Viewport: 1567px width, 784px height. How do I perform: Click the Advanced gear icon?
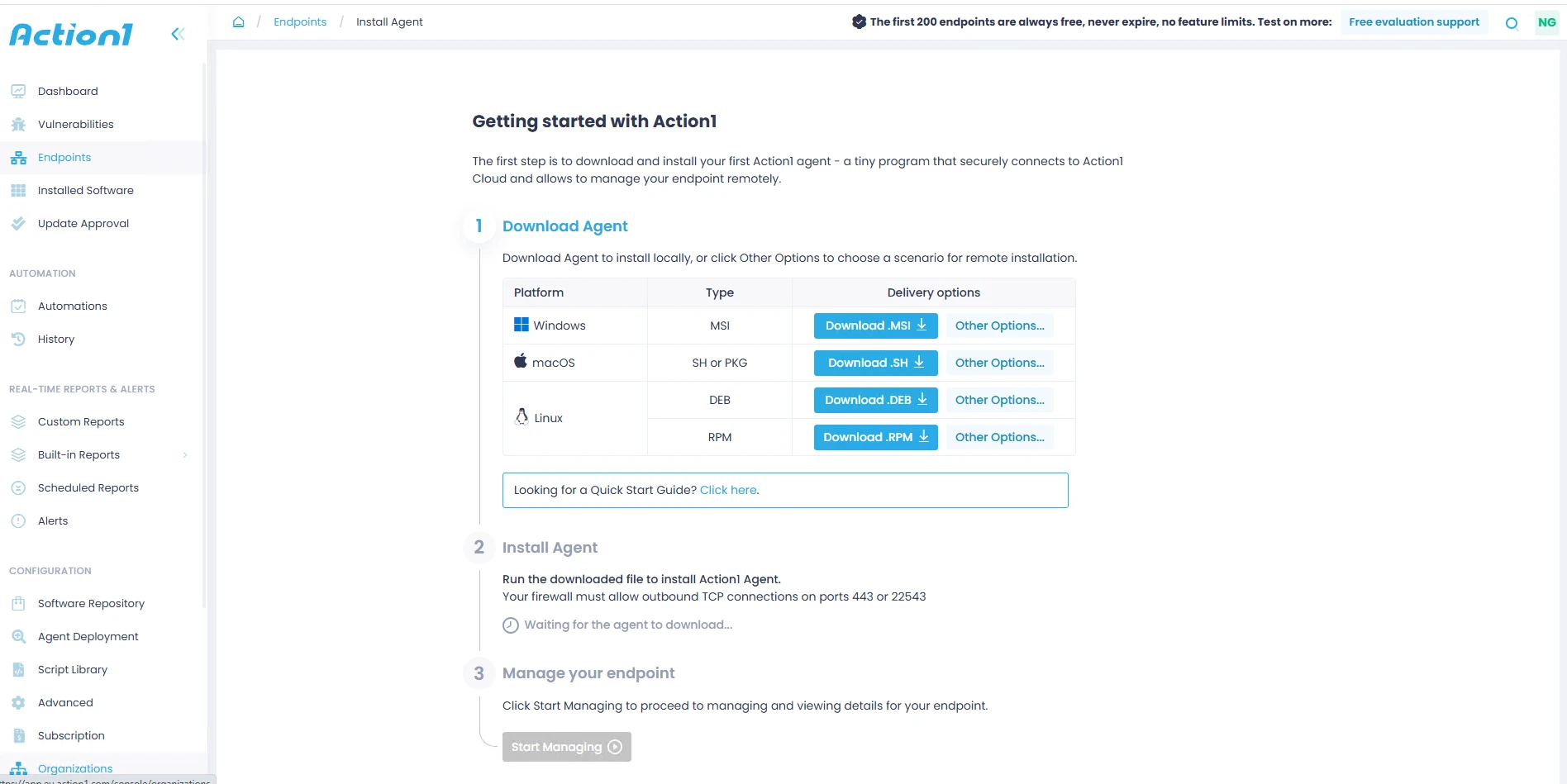point(18,703)
